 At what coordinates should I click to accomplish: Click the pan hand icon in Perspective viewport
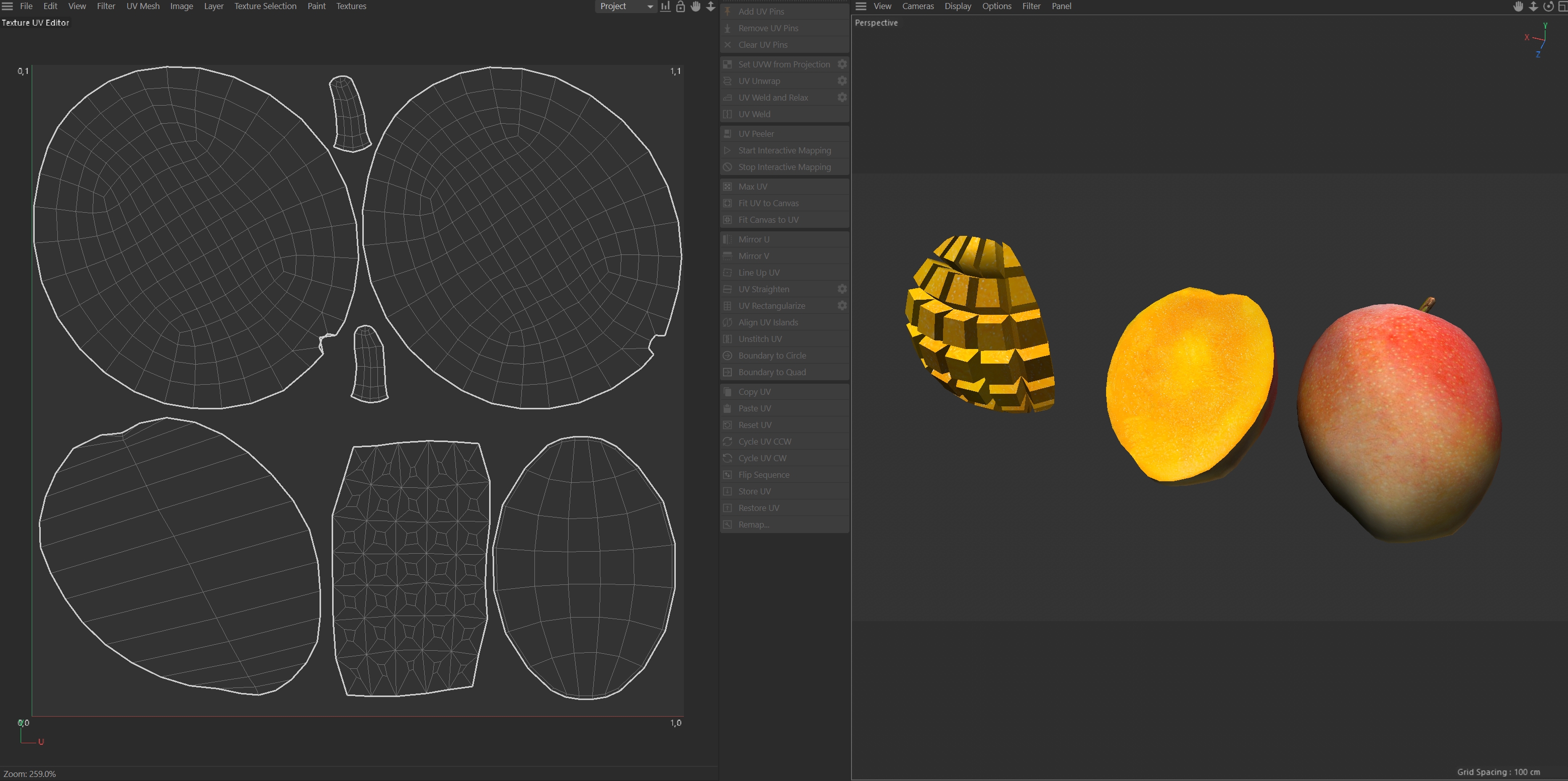pyautogui.click(x=1518, y=6)
